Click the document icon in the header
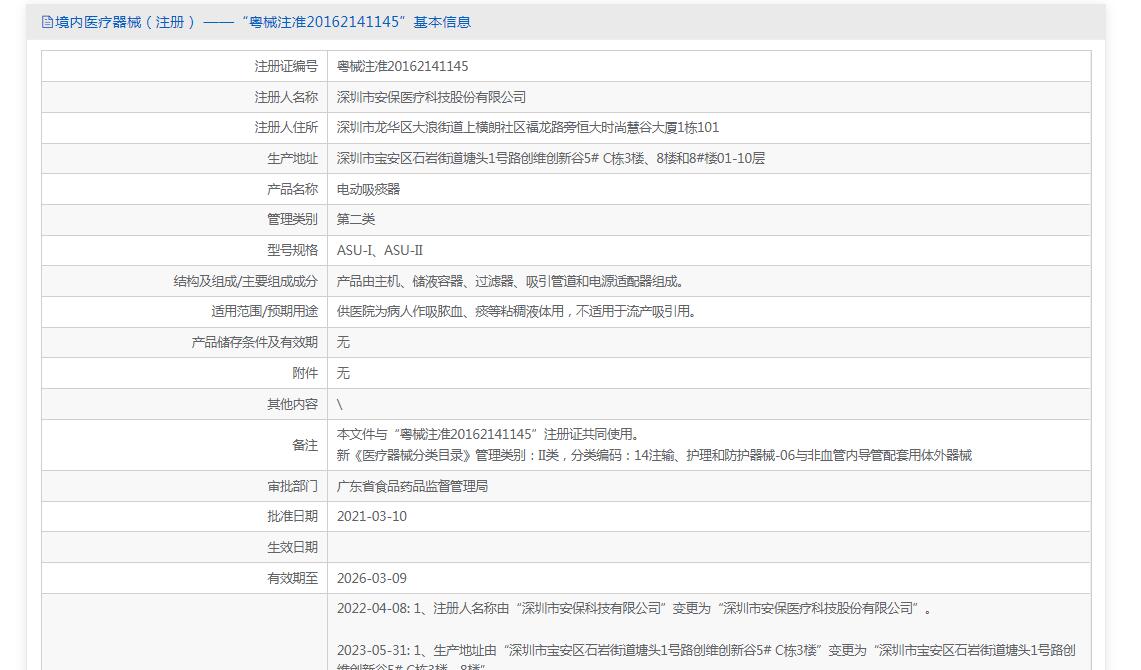The width and height of the screenshot is (1141, 670). point(47,22)
